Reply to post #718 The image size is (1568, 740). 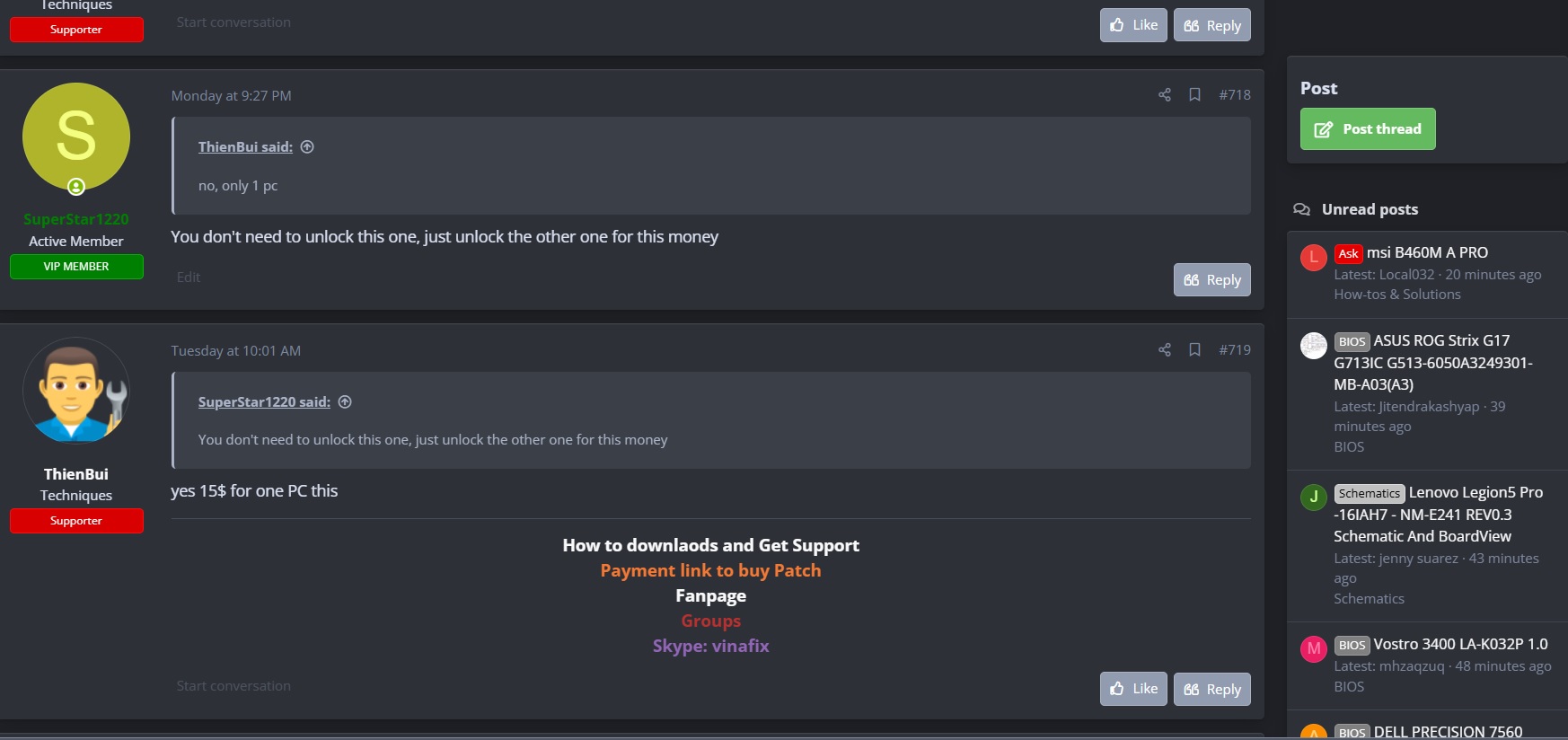pos(1211,280)
